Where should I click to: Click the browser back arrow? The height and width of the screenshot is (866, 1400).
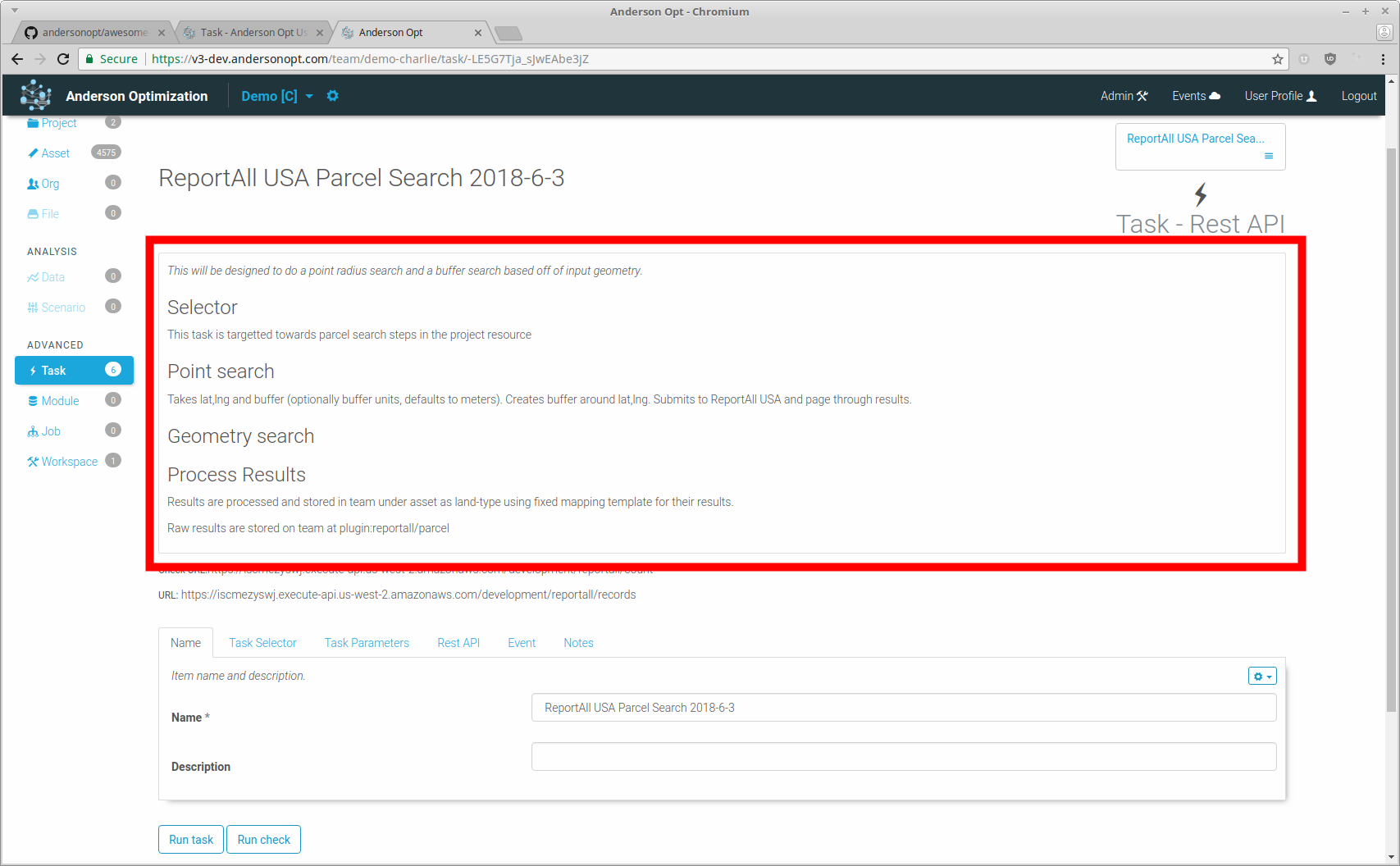point(17,59)
